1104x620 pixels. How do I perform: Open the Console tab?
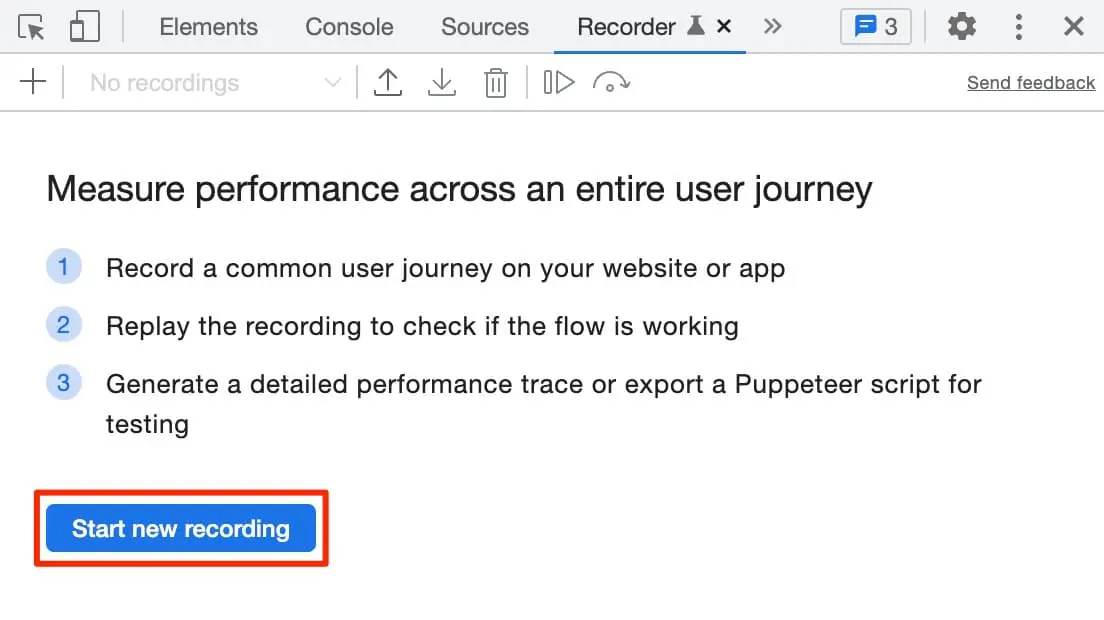[349, 27]
